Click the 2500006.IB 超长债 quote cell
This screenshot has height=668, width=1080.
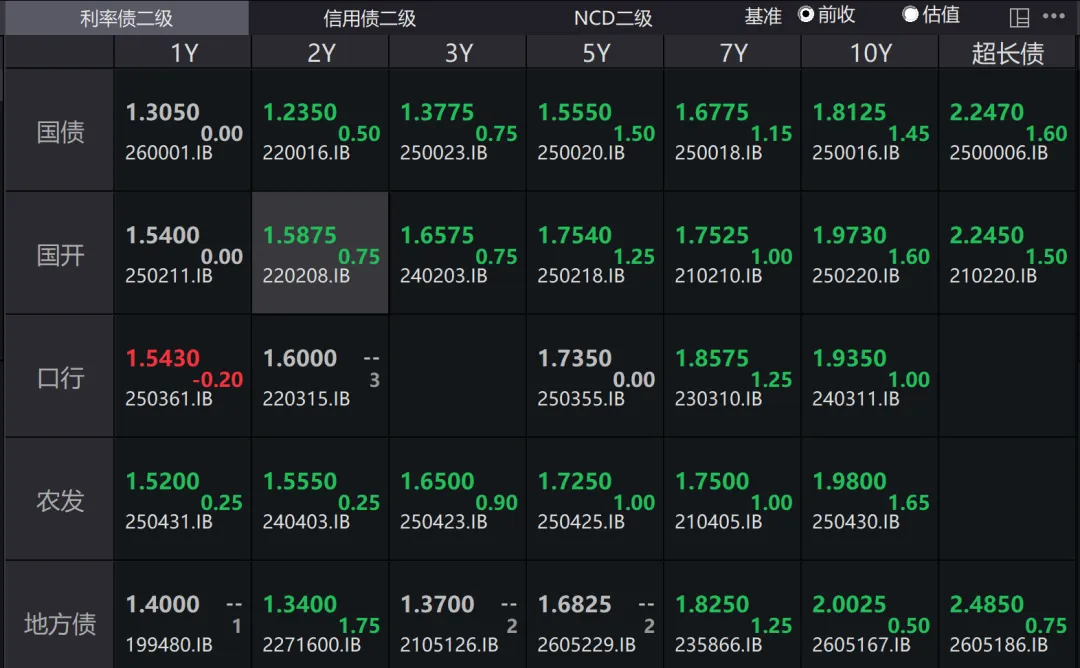point(1007,132)
